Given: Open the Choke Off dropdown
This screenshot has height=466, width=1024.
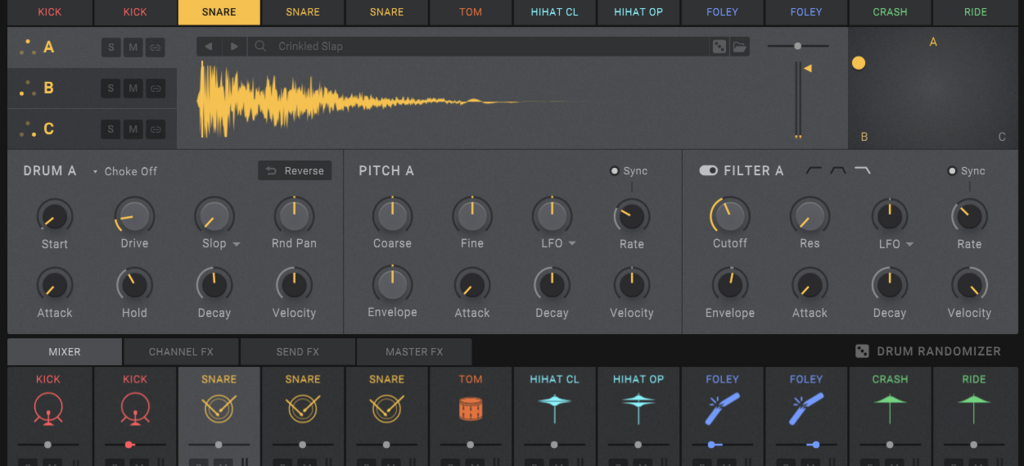Looking at the screenshot, I should [125, 171].
